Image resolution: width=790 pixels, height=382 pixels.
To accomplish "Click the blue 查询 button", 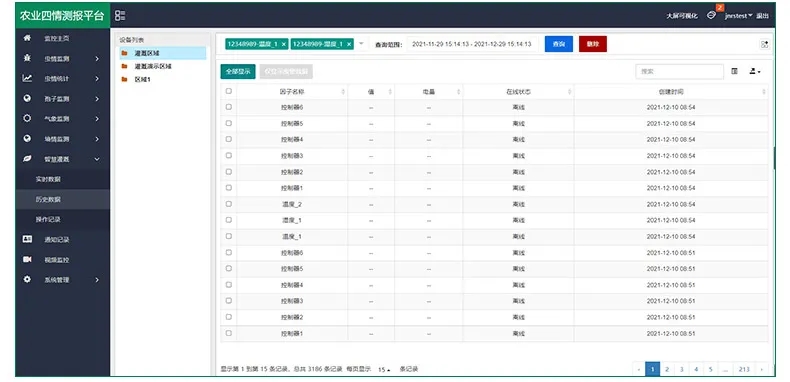I will [559, 44].
